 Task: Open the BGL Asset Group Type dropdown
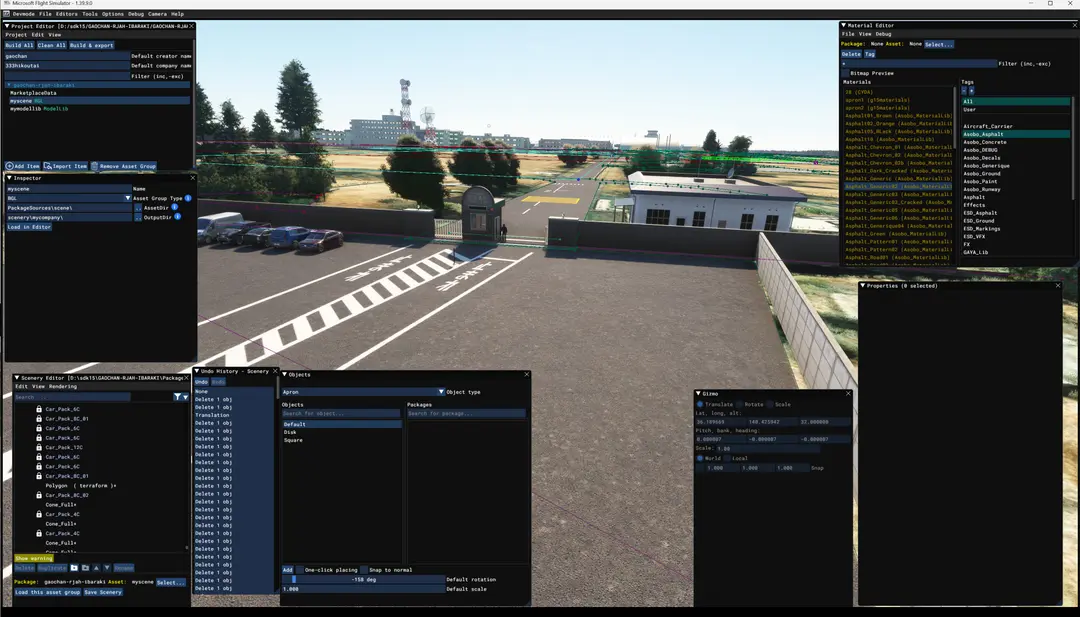coord(68,198)
